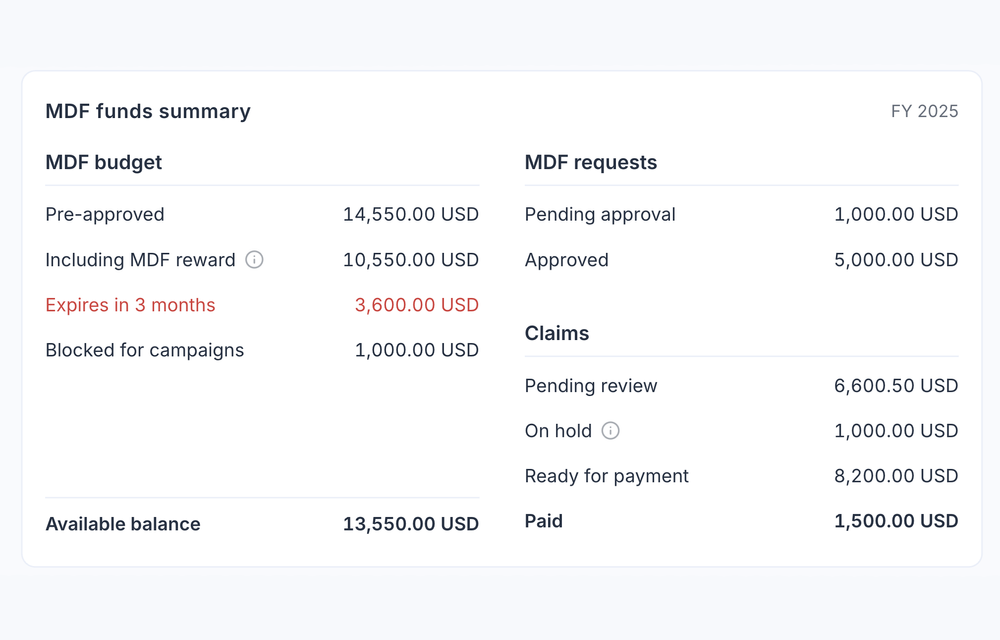
Task: Select the Pending review label
Action: tap(591, 386)
